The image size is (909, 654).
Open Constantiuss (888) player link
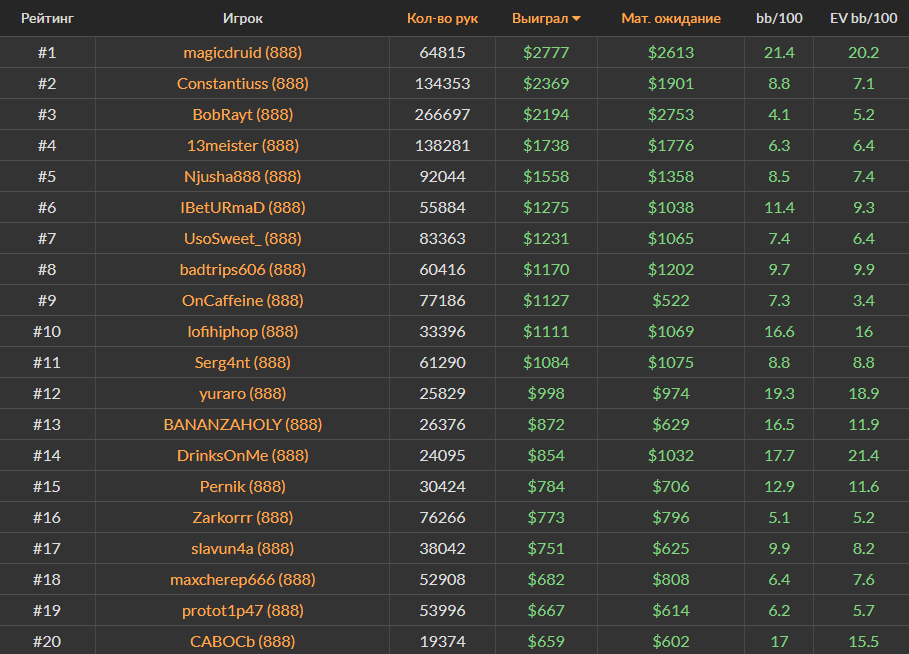point(243,83)
